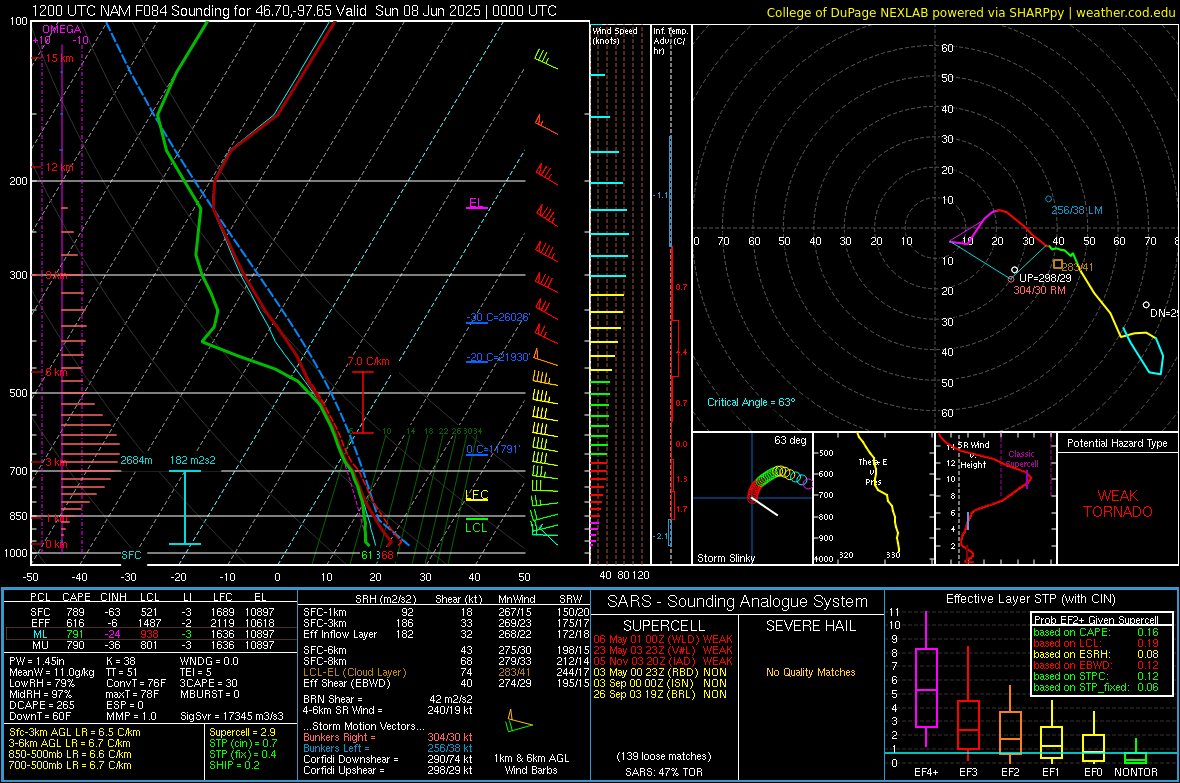Select the green LCL marker on the skew-T

click(476, 526)
